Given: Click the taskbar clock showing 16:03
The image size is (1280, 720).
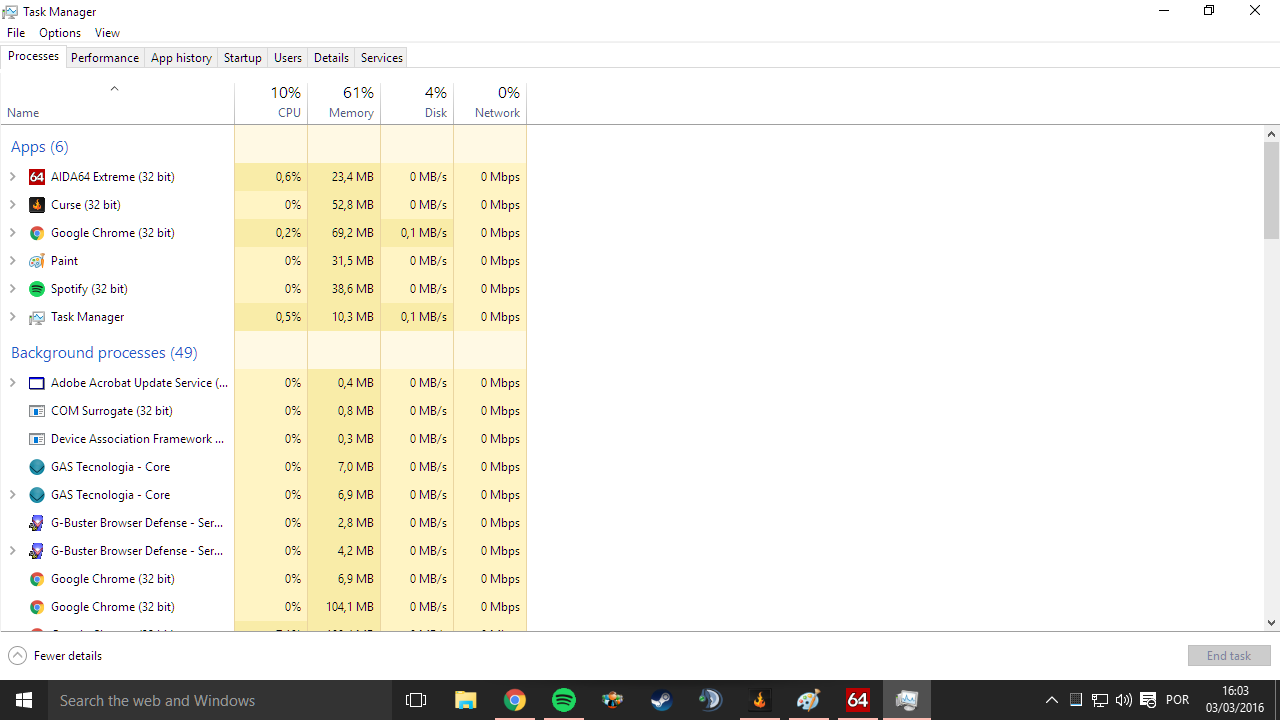Looking at the screenshot, I should click(1235, 699).
